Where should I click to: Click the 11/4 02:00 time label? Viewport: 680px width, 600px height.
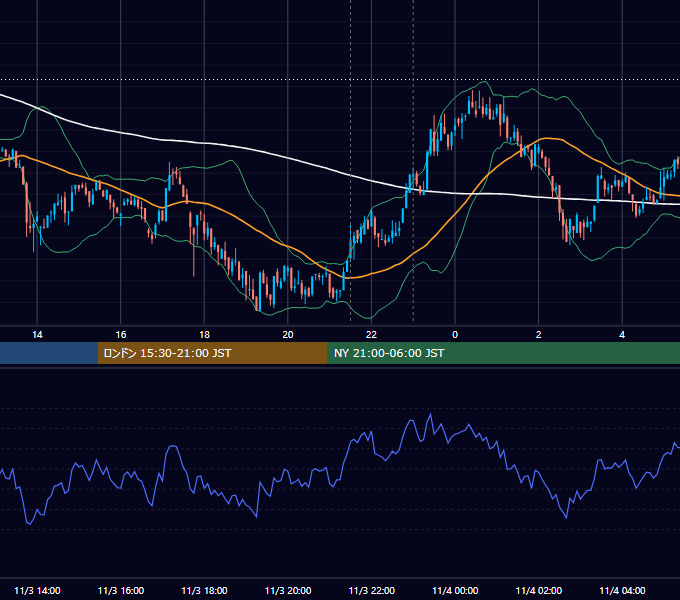(539, 590)
